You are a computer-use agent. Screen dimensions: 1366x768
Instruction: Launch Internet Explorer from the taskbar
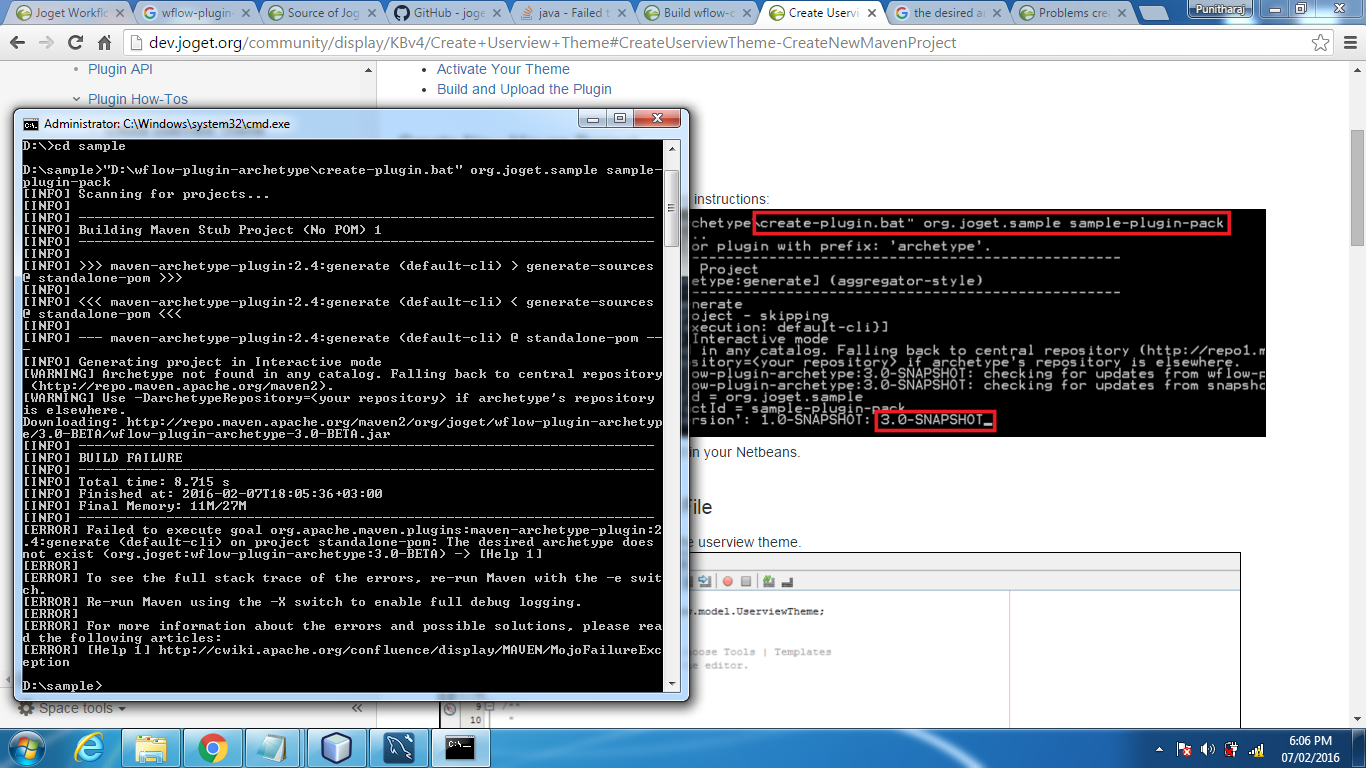(x=90, y=747)
